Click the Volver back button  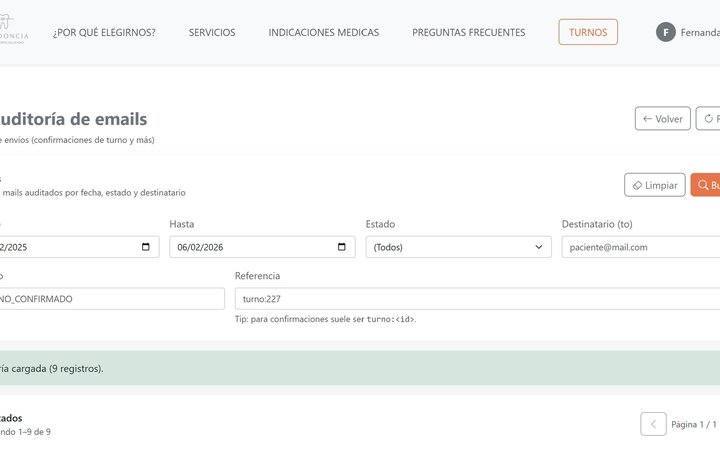[663, 118]
